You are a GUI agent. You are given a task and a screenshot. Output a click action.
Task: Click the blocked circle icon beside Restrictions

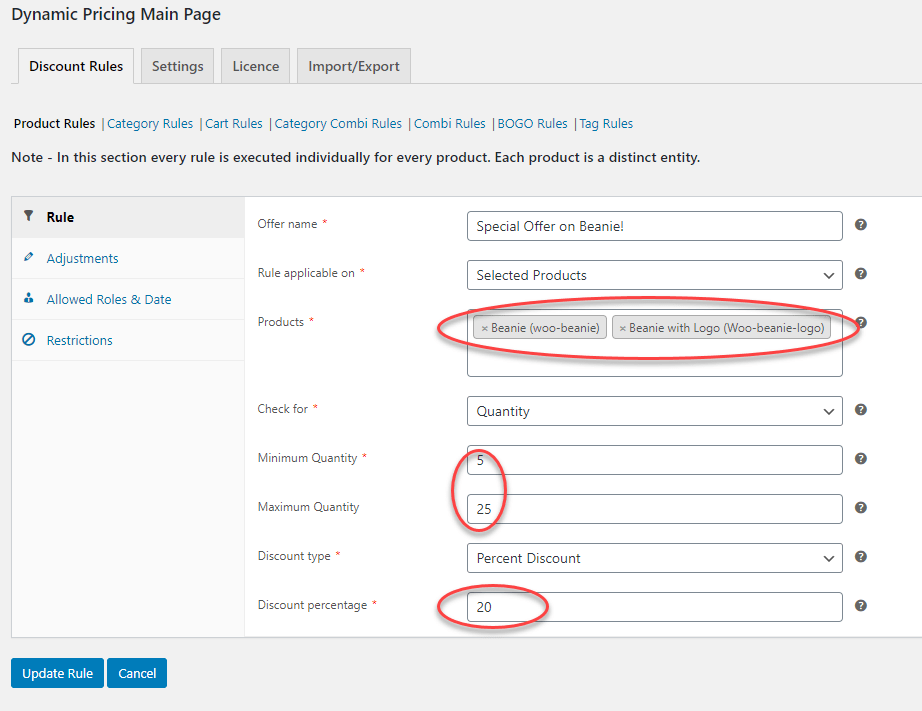pyautogui.click(x=28, y=339)
